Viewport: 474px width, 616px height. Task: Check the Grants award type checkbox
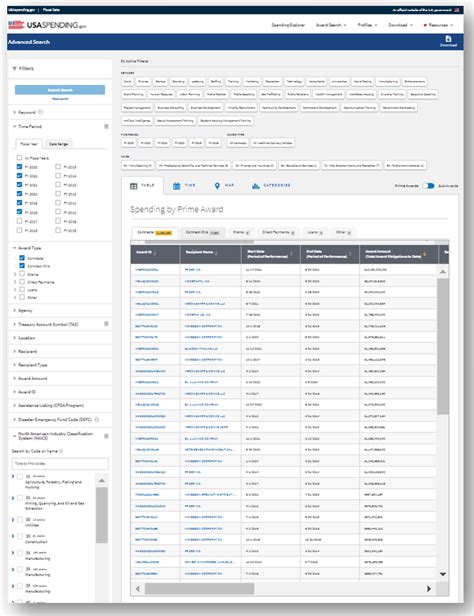pyautogui.click(x=22, y=274)
